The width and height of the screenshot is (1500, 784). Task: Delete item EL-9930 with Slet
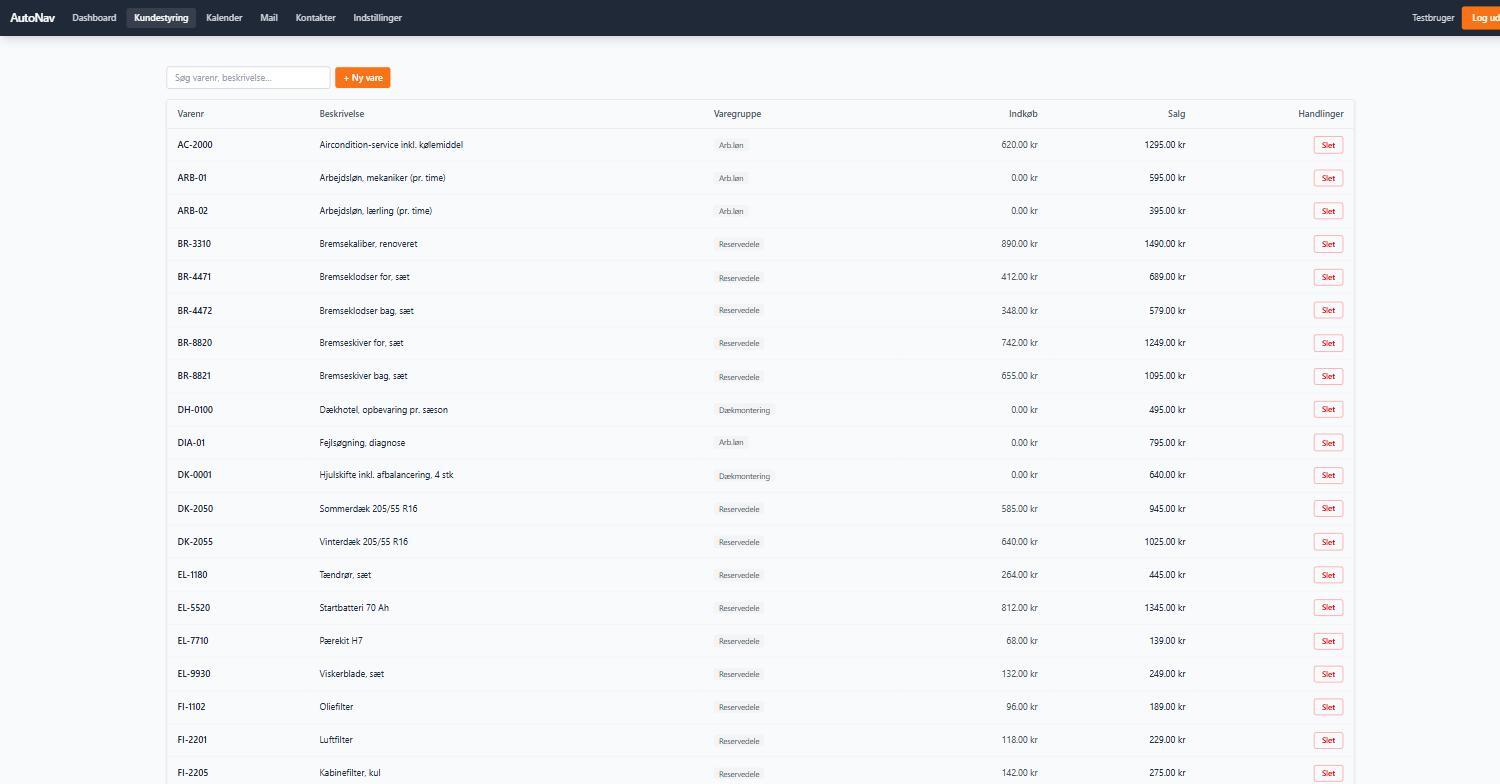(1328, 673)
